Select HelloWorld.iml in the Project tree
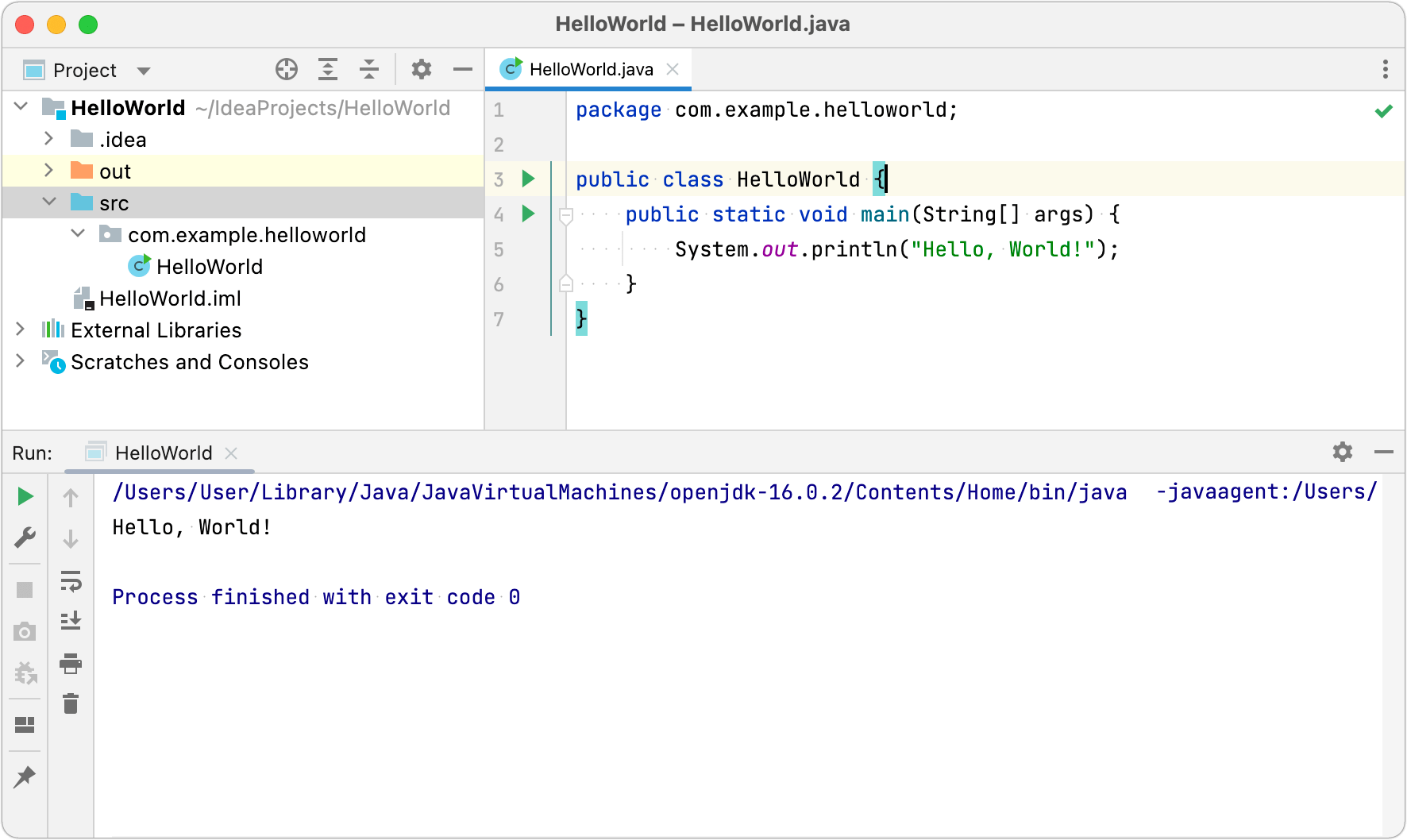1407x840 pixels. (x=172, y=298)
